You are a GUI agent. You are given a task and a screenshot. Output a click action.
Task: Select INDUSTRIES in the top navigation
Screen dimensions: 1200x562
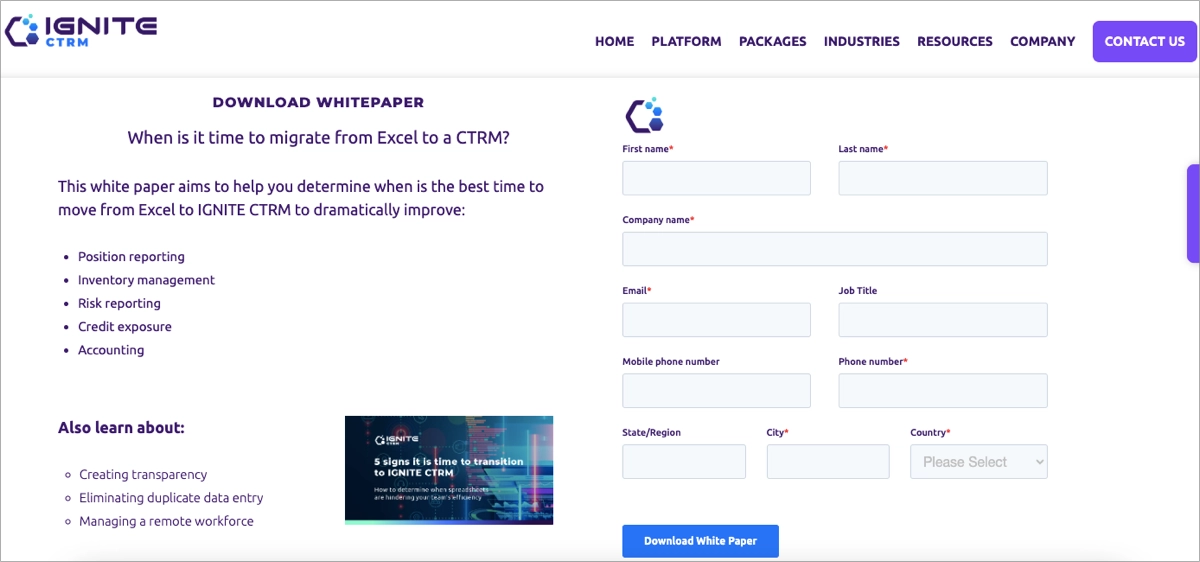tap(861, 42)
